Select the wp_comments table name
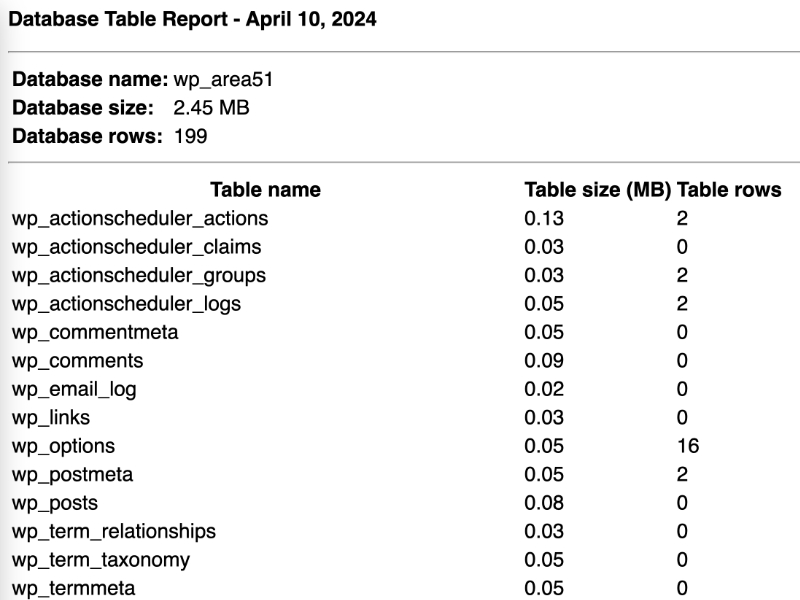This screenshot has width=800, height=600. click(77, 360)
